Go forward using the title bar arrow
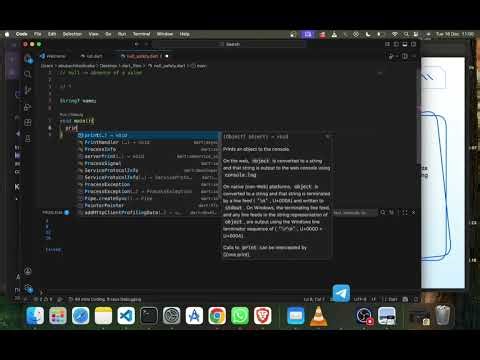 pos(147,44)
